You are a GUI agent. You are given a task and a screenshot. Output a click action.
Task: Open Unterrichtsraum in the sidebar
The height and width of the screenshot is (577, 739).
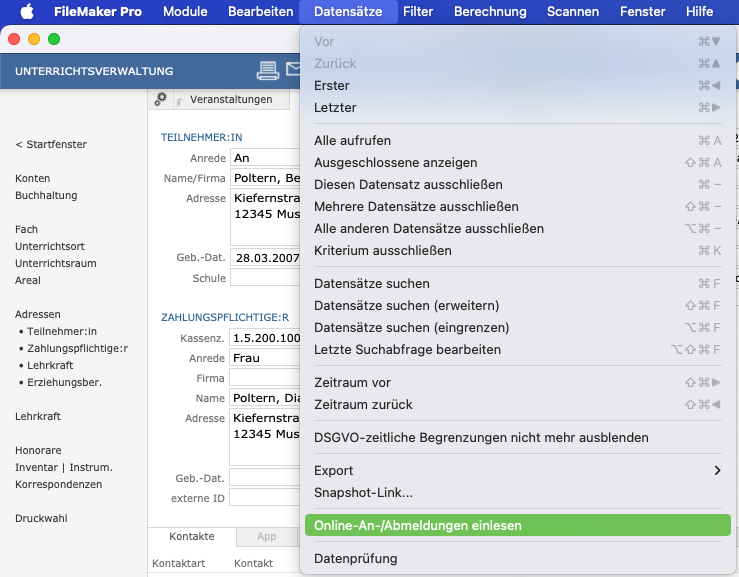[56, 263]
